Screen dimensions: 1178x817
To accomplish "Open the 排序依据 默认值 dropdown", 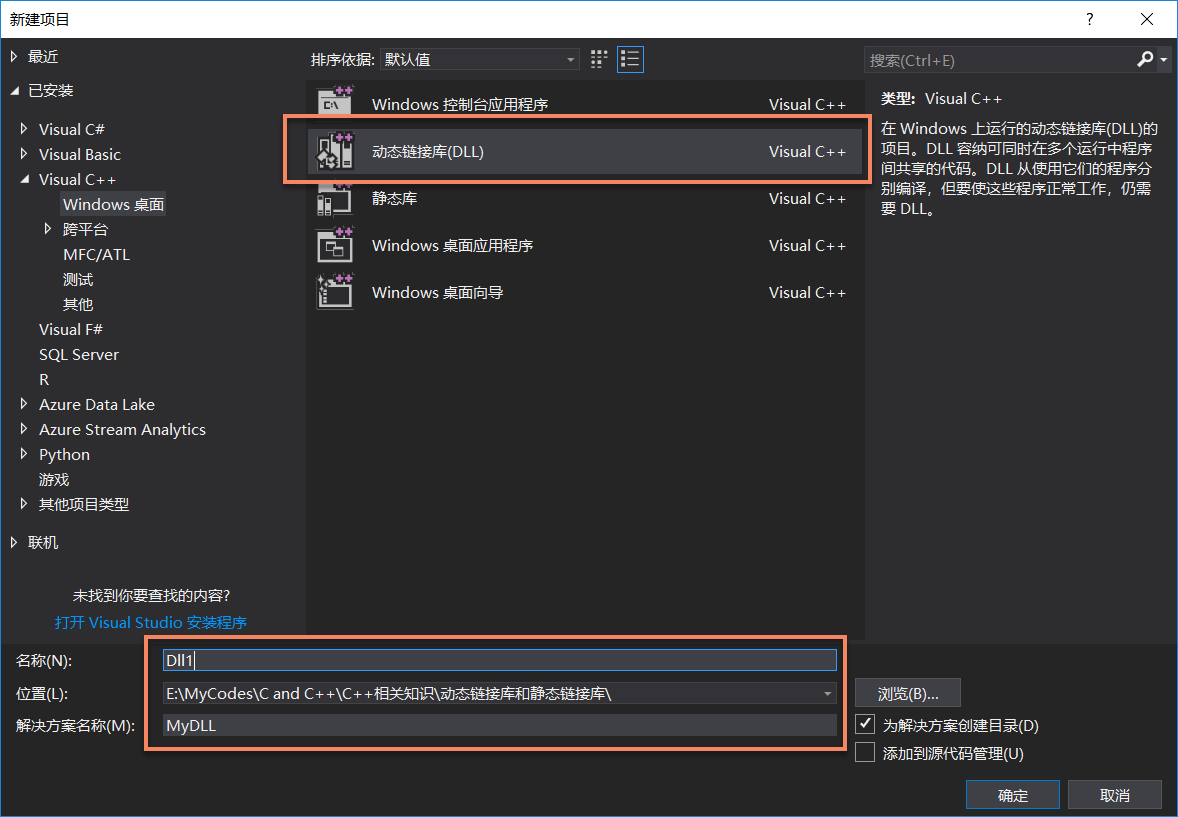I will [480, 59].
